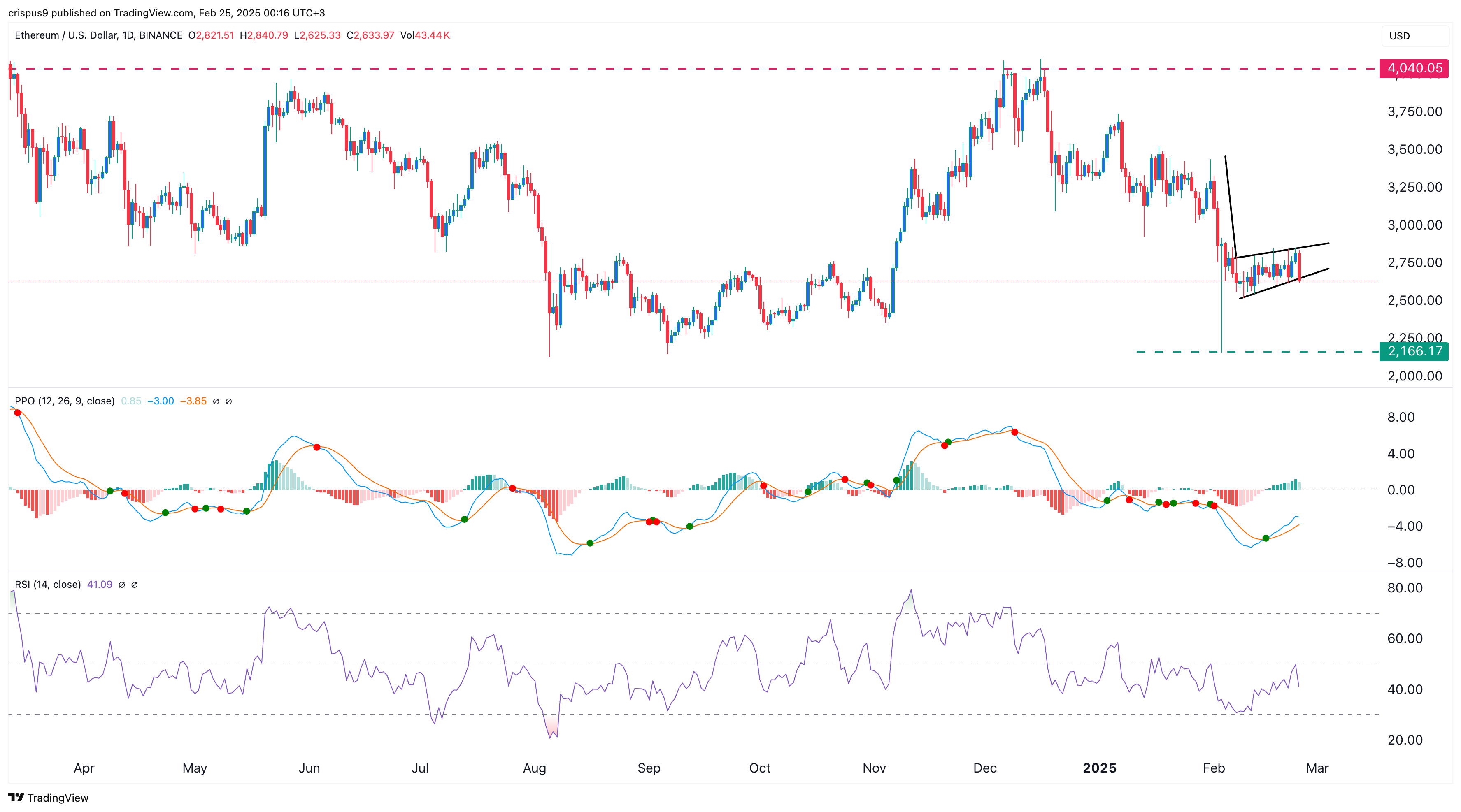This screenshot has height=812, width=1461.
Task: Click the second circle icon beside PPO values
Action: tap(229, 401)
